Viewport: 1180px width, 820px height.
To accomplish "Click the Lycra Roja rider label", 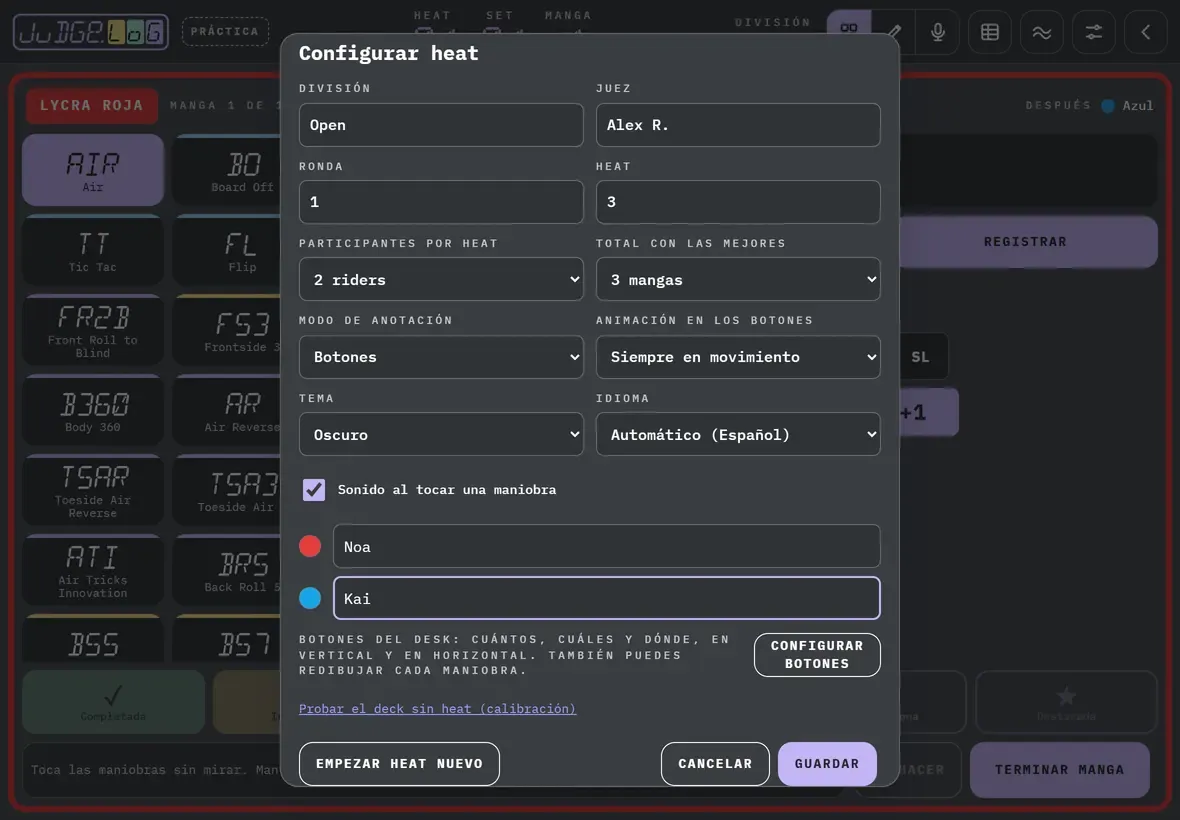I will [92, 105].
